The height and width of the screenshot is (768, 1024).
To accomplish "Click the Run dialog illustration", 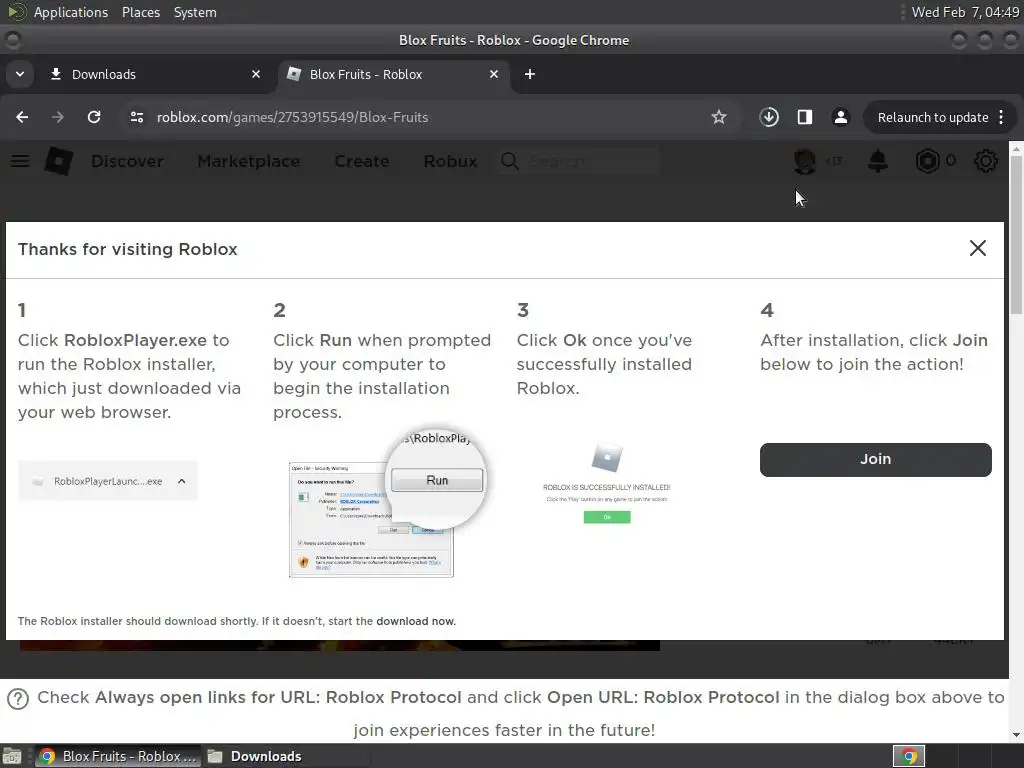I will [388, 503].
